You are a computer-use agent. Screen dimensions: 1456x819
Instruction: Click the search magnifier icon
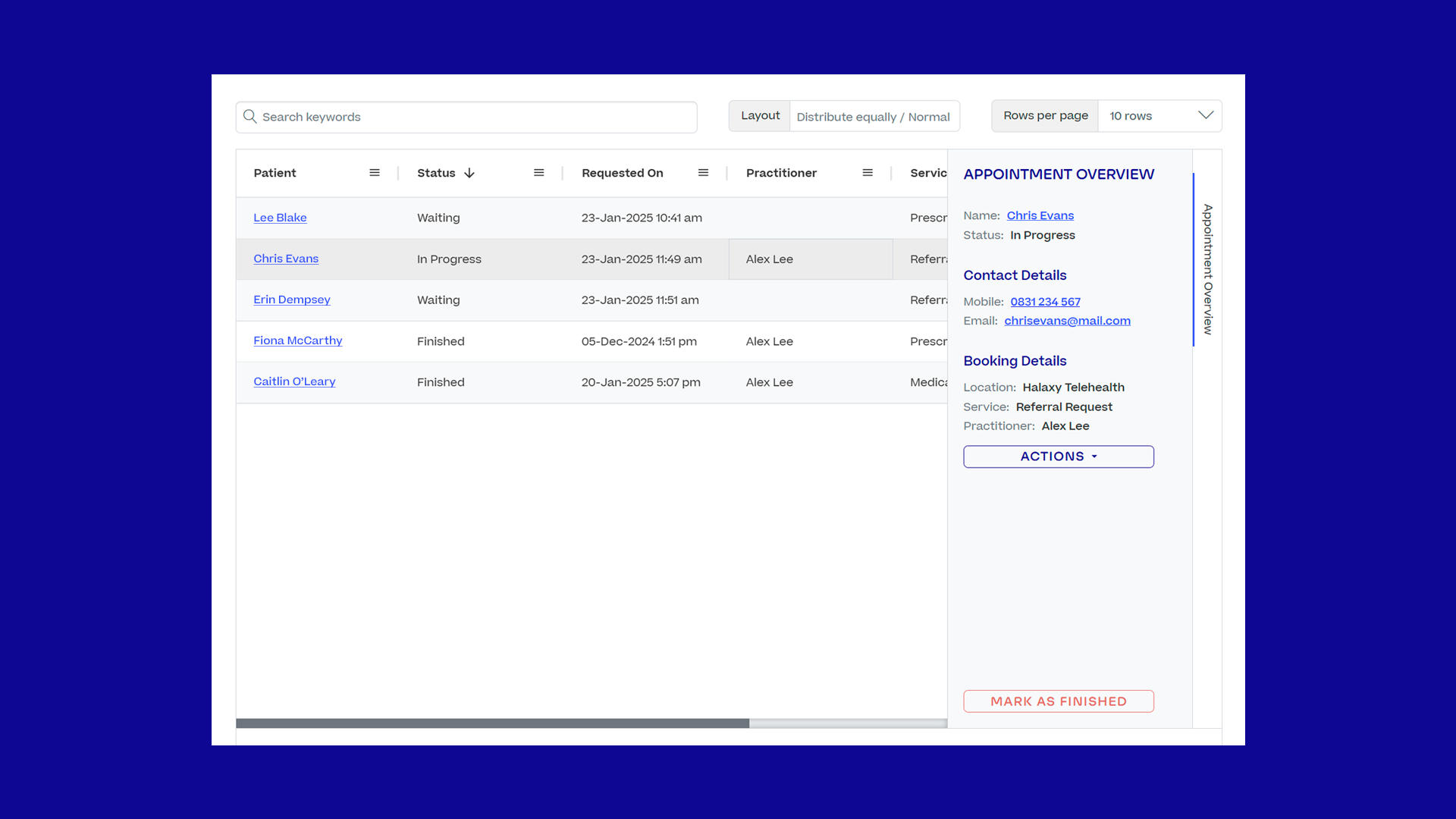tap(249, 116)
